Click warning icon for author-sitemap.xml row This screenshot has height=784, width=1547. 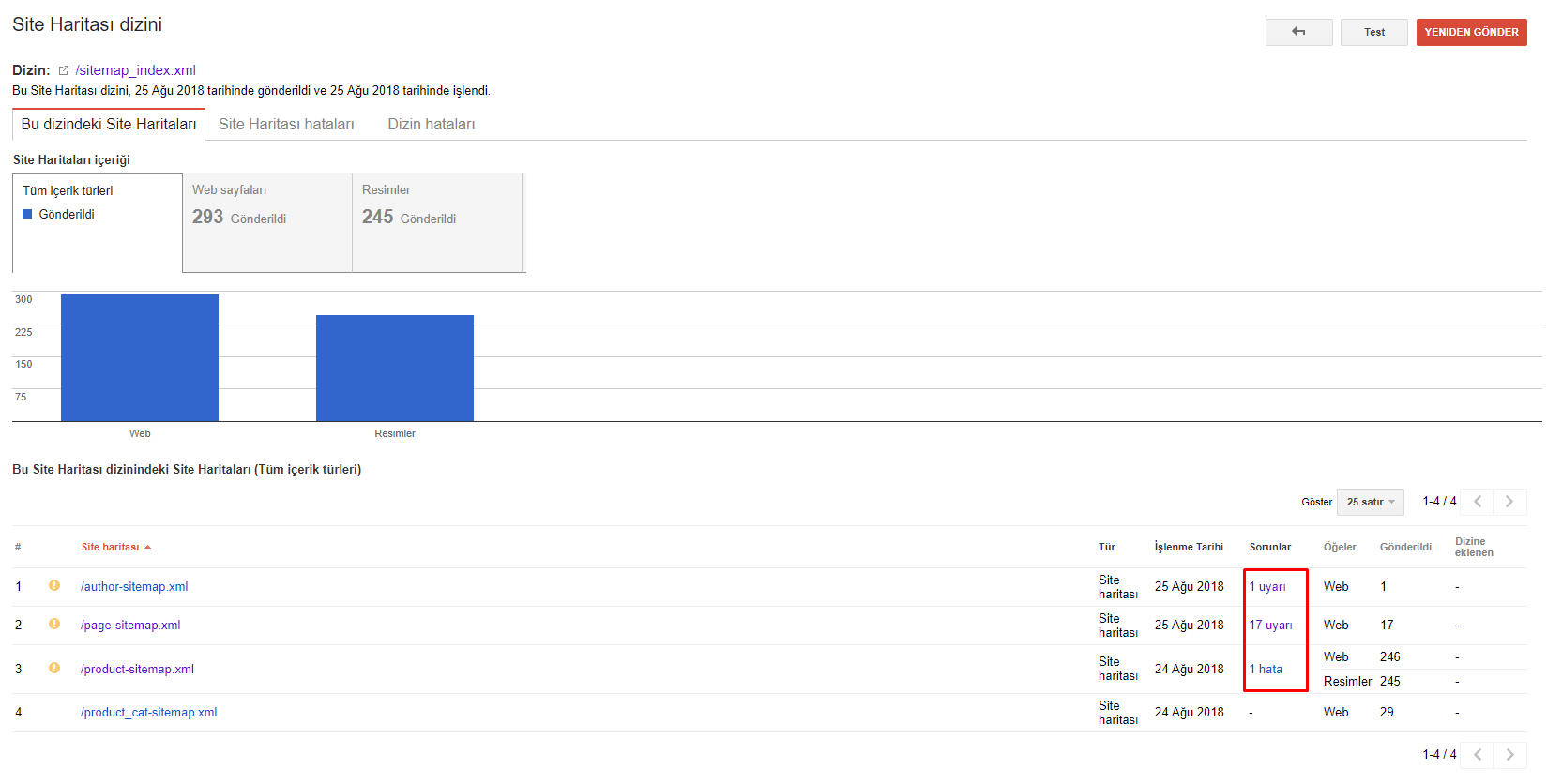54,585
